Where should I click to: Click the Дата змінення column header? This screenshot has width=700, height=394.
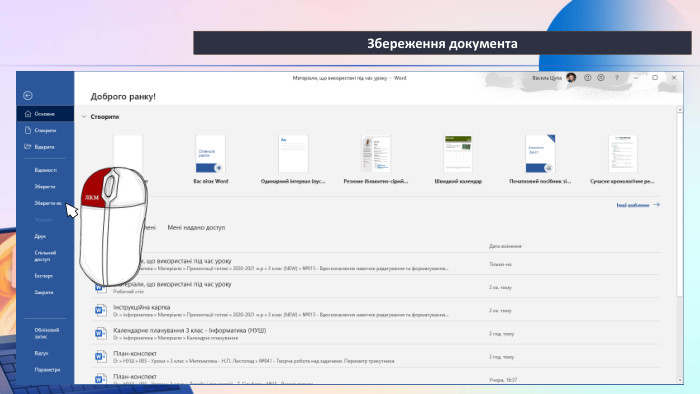[x=505, y=246]
